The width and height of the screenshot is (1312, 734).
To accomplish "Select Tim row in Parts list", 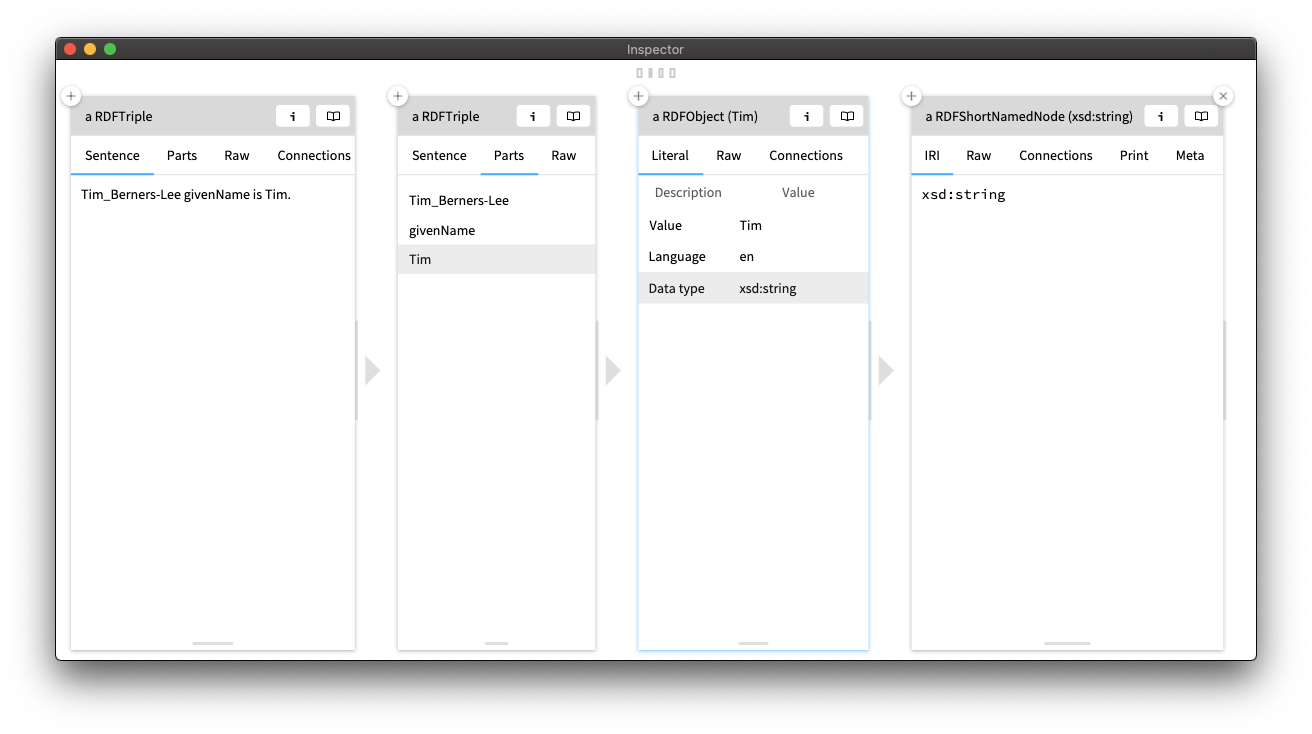I will click(x=497, y=259).
